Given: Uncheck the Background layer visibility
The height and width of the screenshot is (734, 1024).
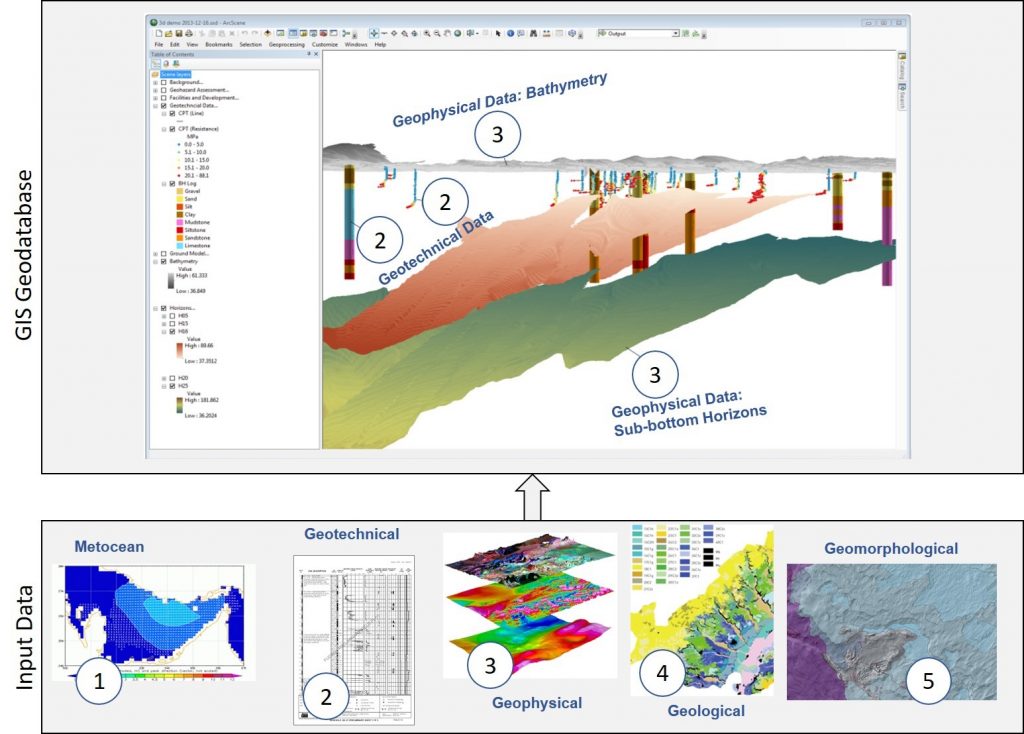Looking at the screenshot, I should [x=164, y=83].
